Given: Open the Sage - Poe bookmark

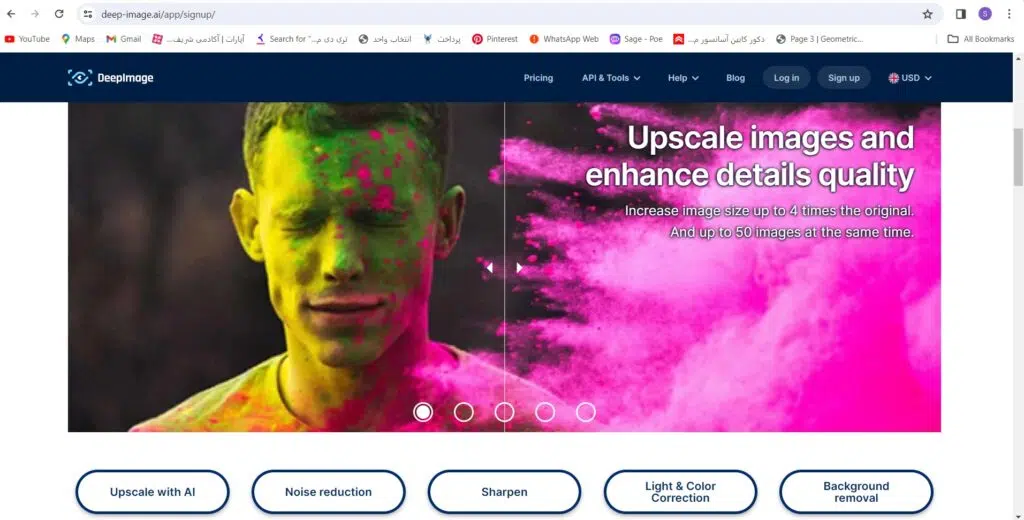Looking at the screenshot, I should (636, 39).
